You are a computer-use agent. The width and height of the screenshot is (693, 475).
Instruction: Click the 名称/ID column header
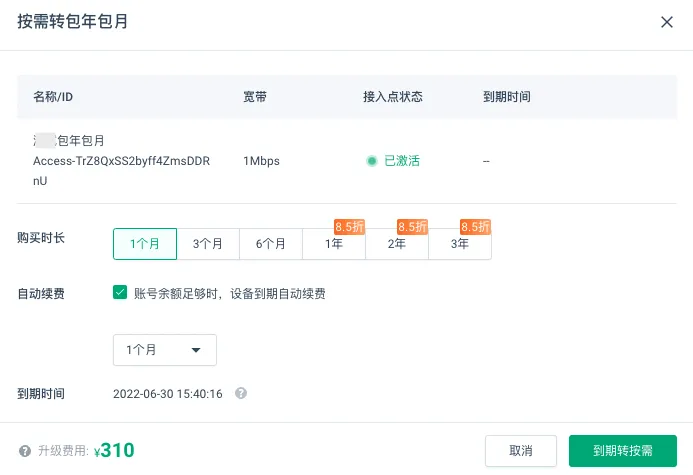coord(53,97)
